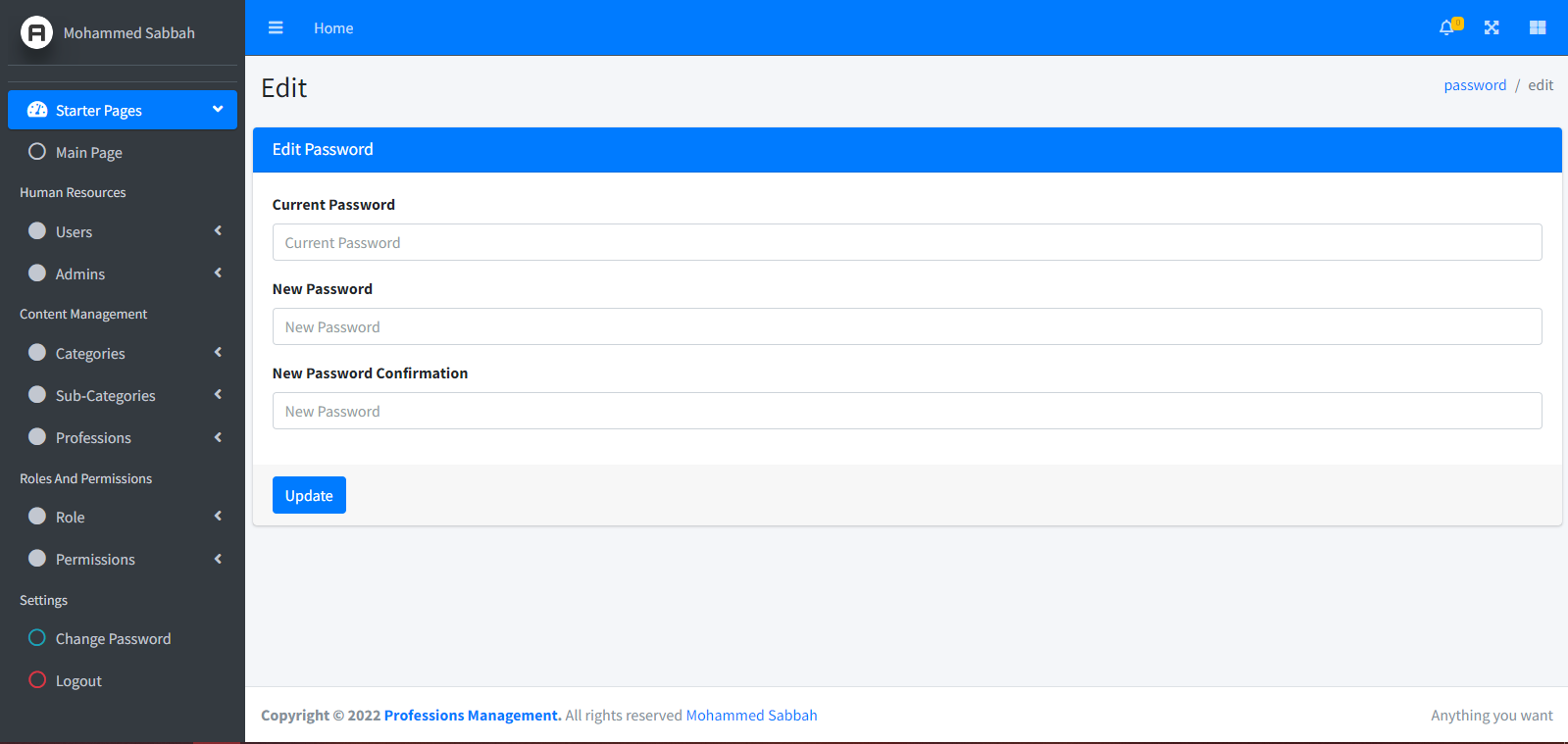Viewport: 1568px width, 744px height.
Task: Collapse the Starter Pages menu chevron
Action: (x=218, y=109)
